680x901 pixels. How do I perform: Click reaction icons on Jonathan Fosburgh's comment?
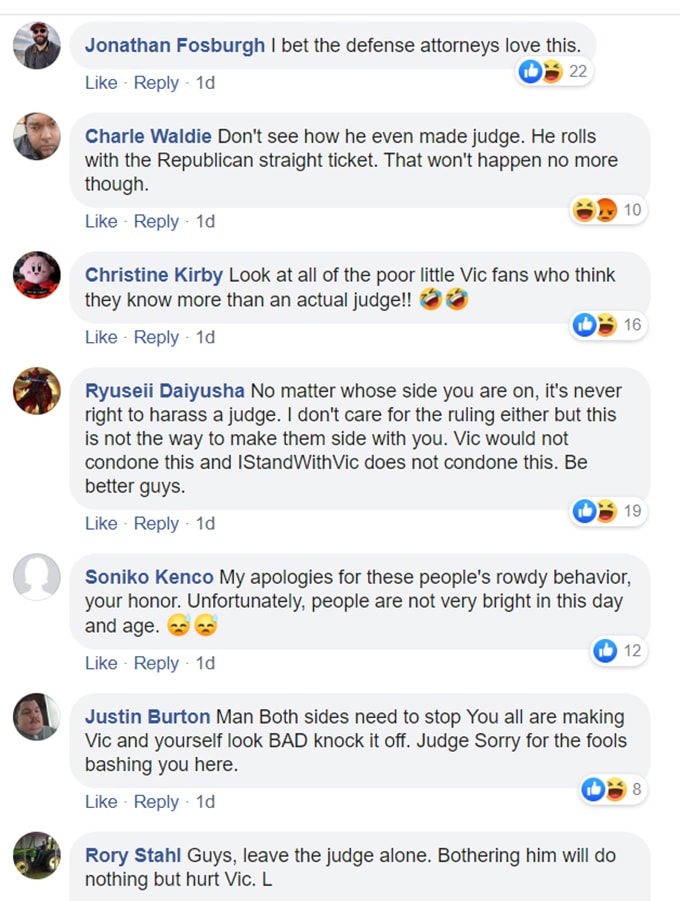click(540, 71)
